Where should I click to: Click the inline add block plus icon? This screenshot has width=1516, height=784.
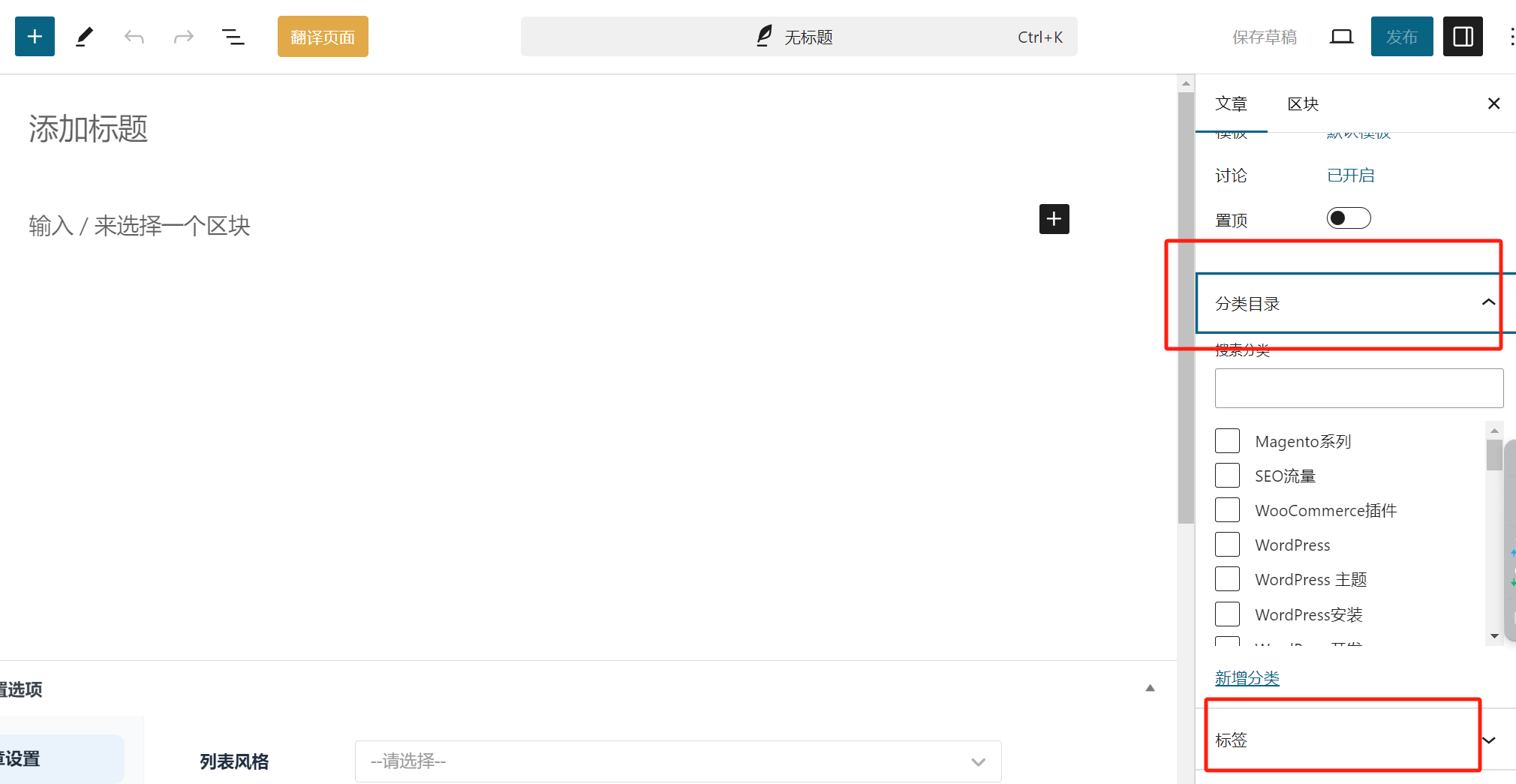click(x=1054, y=219)
